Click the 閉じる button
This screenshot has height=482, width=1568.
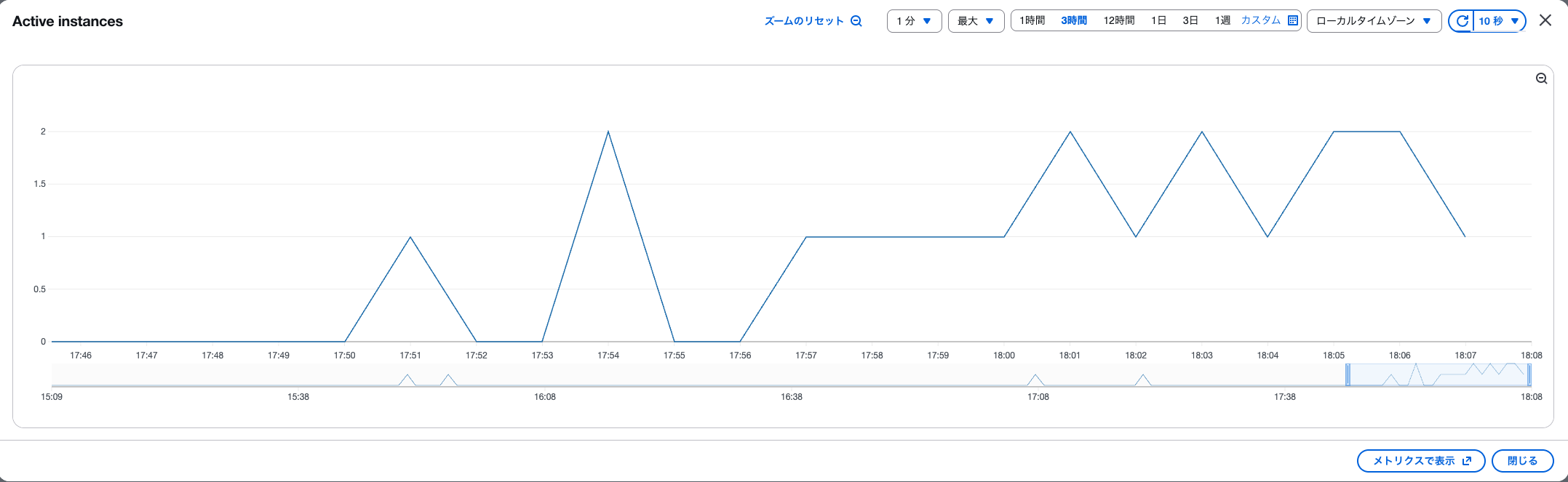click(1522, 461)
